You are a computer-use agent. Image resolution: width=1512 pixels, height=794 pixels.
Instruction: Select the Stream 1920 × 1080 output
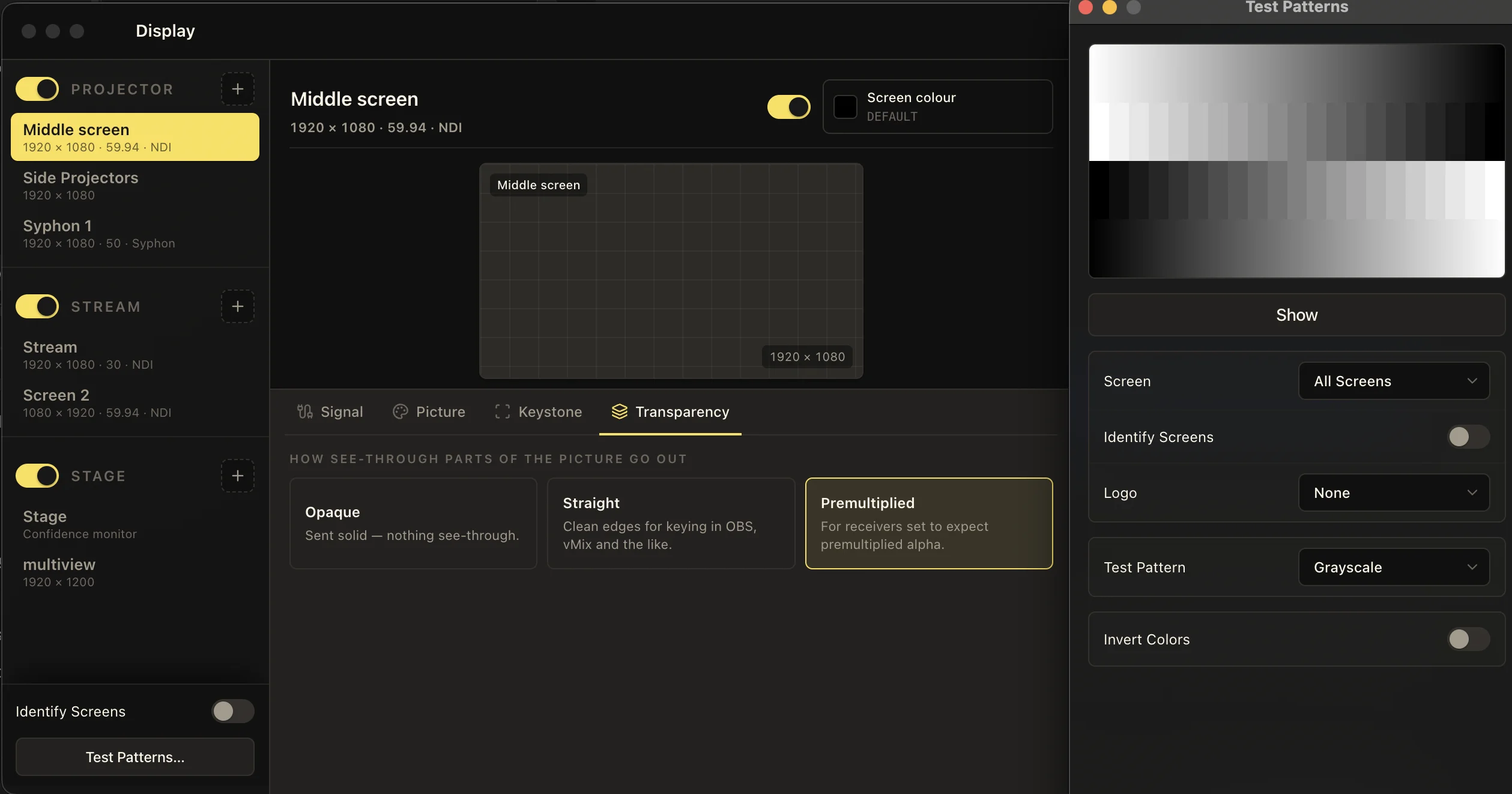pos(135,354)
